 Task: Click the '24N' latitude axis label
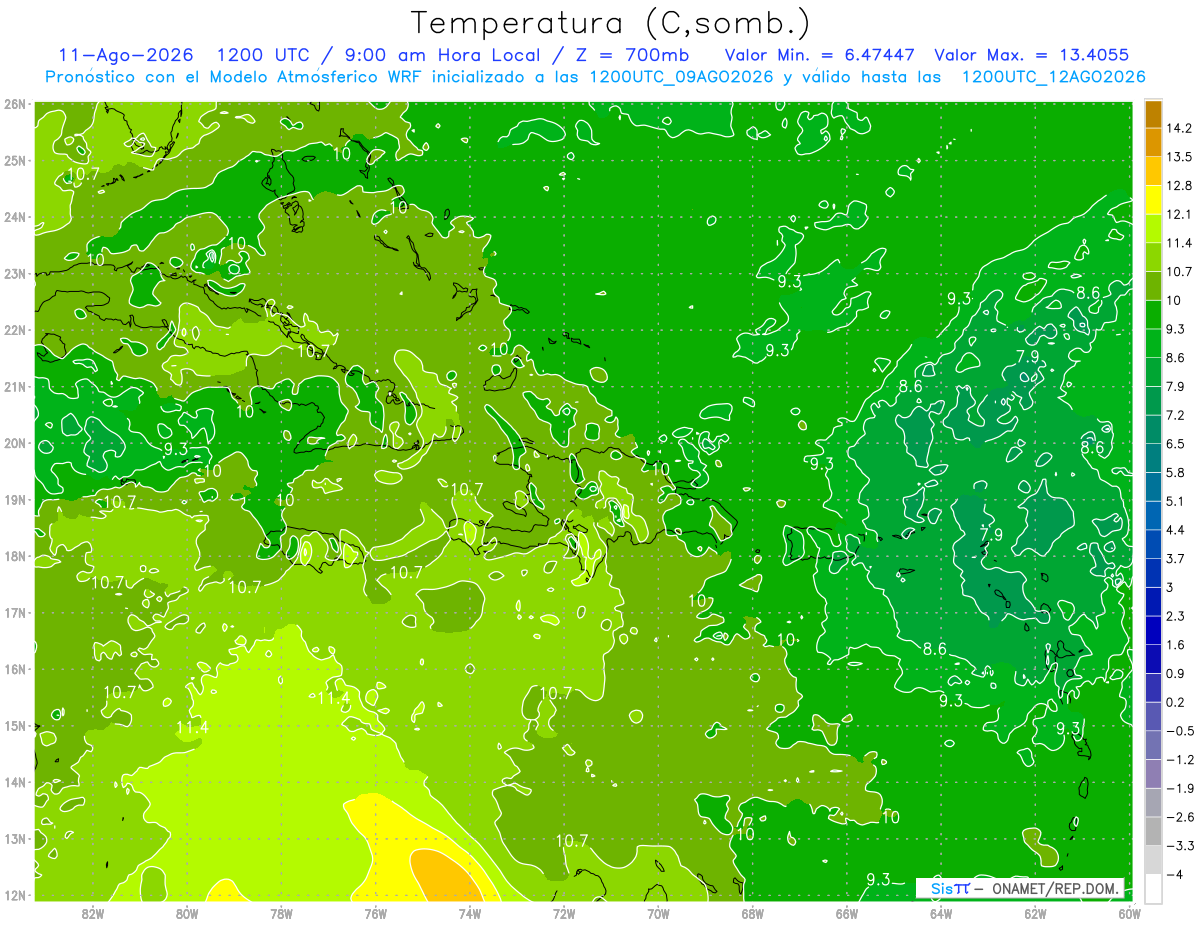point(14,217)
